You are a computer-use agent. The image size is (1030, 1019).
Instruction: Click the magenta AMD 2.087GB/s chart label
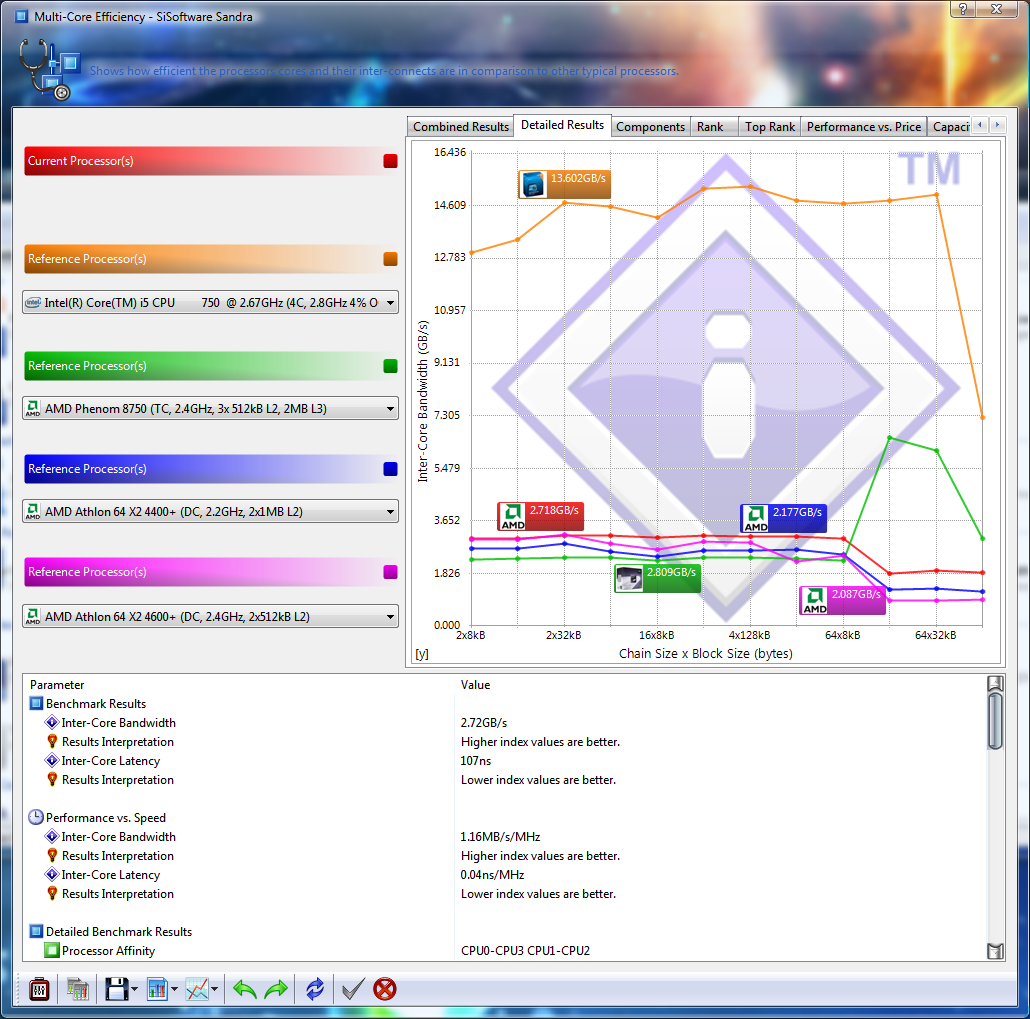tap(843, 600)
